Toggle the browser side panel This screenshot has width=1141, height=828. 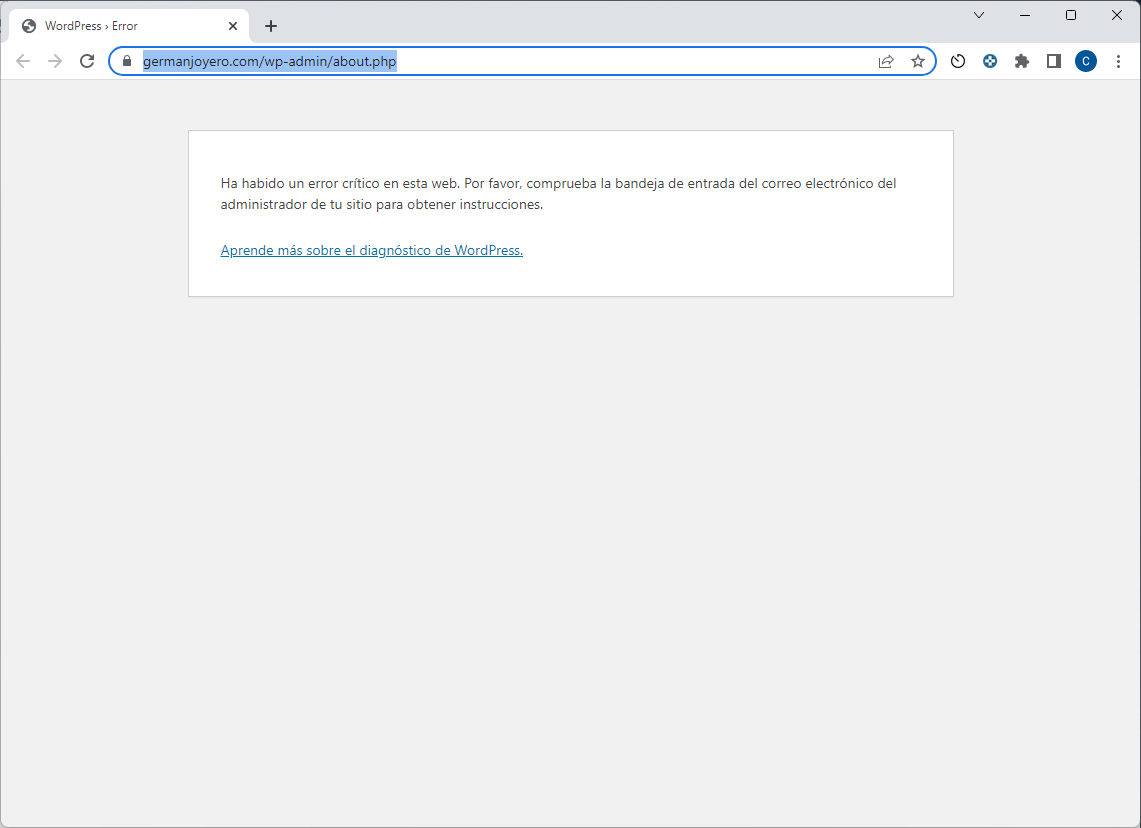click(1054, 61)
